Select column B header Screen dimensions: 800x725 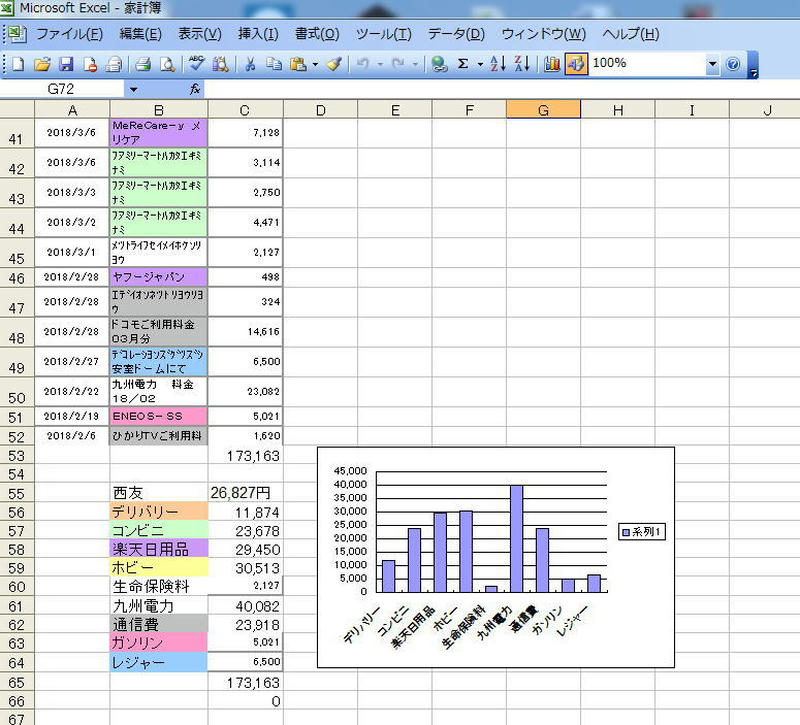159,110
